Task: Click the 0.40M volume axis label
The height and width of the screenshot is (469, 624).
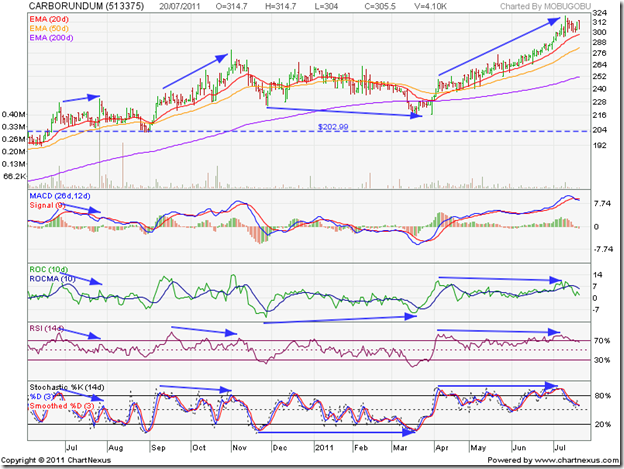Action: click(x=14, y=115)
